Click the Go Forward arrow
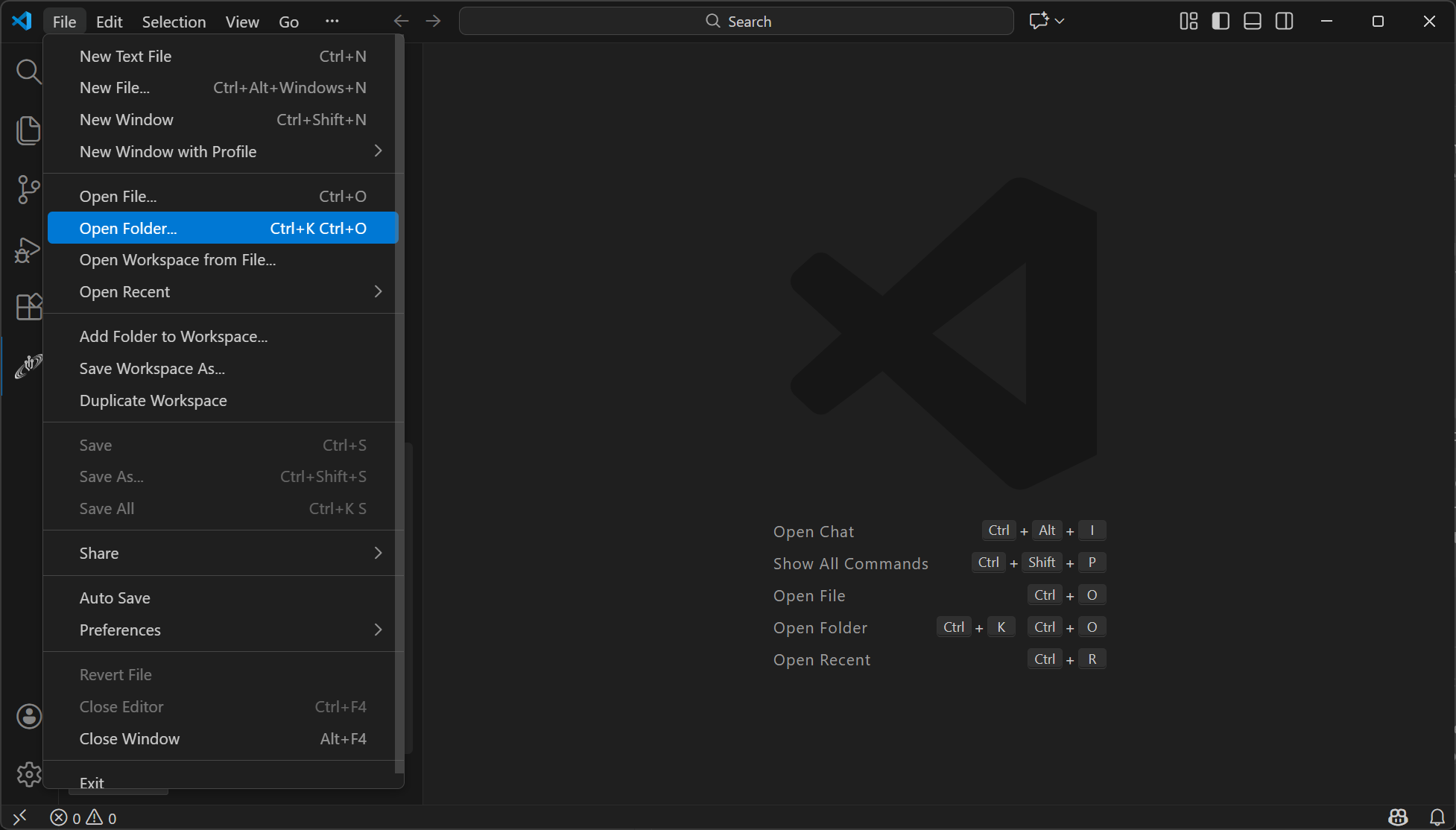 (x=433, y=21)
